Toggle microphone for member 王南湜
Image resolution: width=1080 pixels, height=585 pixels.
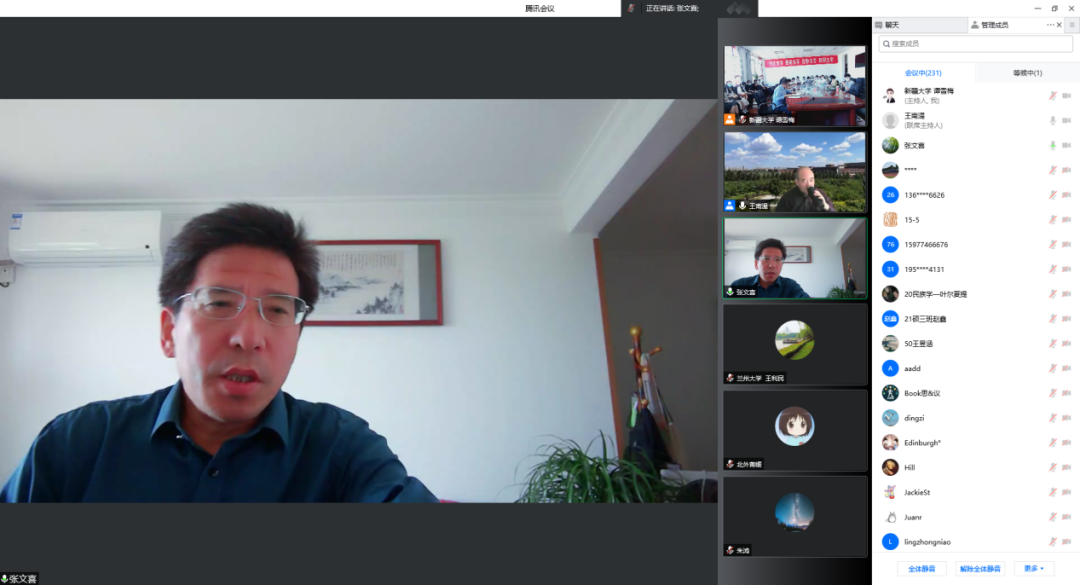[1052, 120]
